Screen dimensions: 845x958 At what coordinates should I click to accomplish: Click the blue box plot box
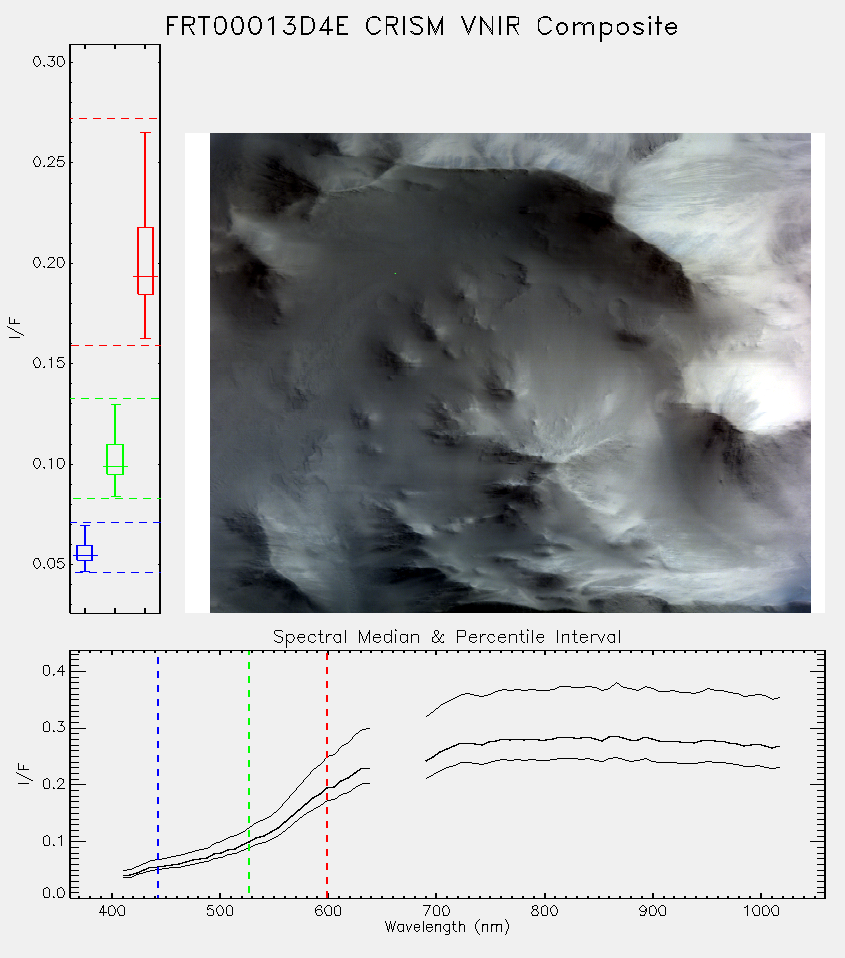(x=84, y=552)
